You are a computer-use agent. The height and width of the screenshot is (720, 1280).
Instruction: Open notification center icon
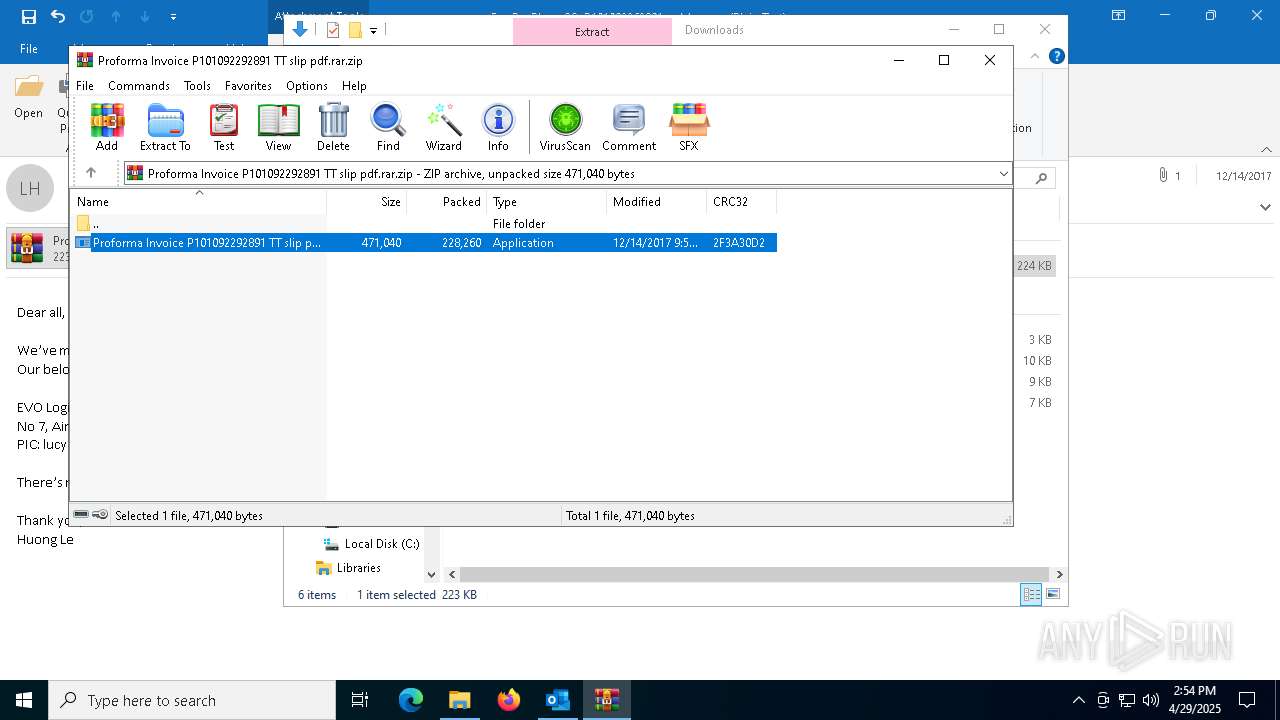coord(1247,700)
